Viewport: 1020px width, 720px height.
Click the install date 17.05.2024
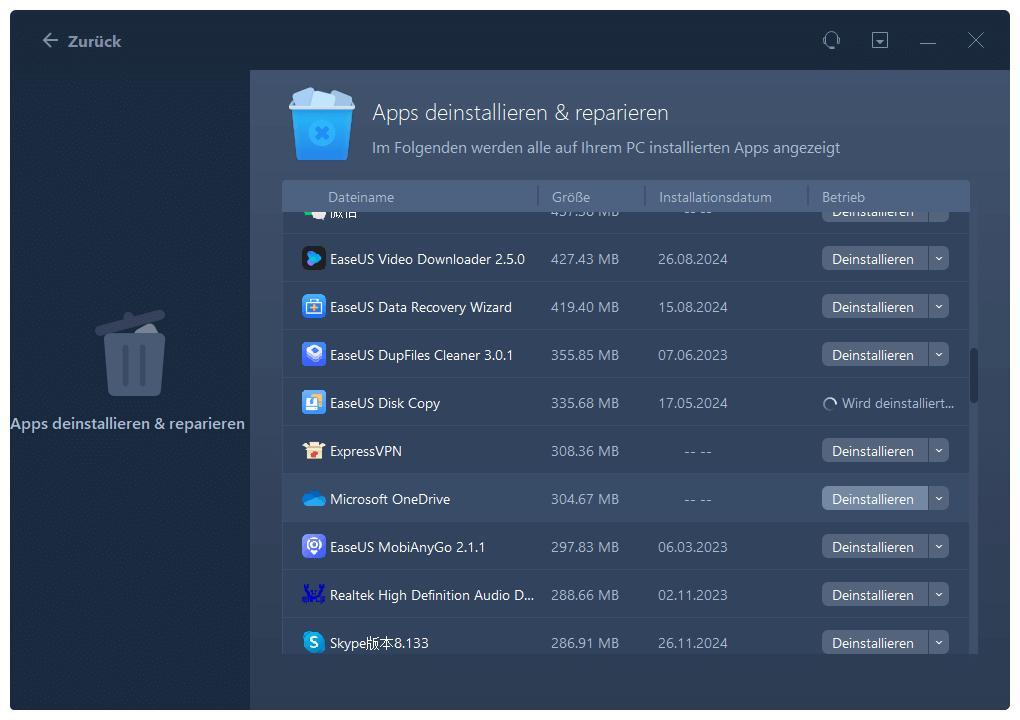pyautogui.click(x=693, y=403)
